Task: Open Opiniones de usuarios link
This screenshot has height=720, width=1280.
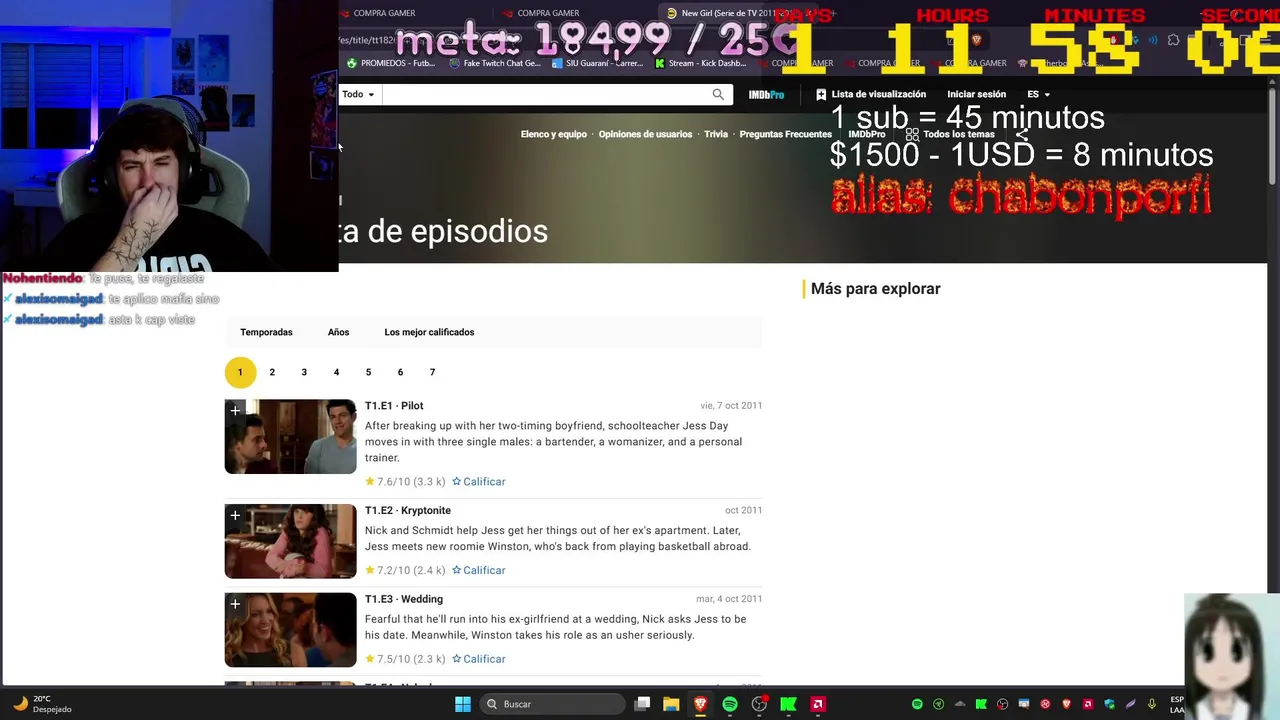Action: tap(645, 134)
